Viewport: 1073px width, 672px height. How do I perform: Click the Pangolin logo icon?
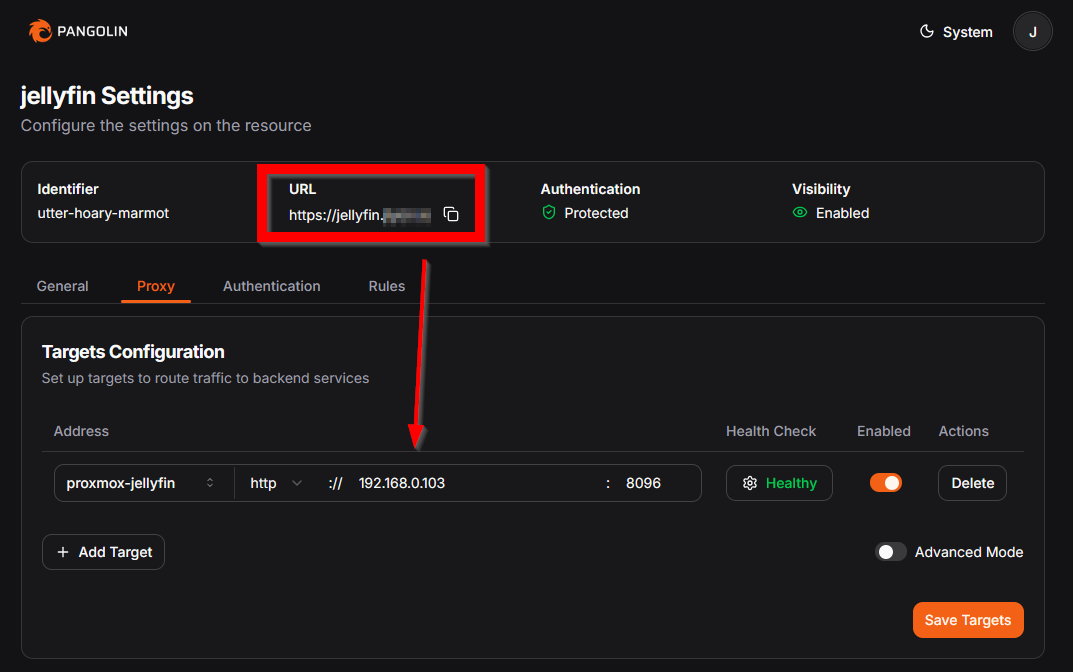[40, 32]
